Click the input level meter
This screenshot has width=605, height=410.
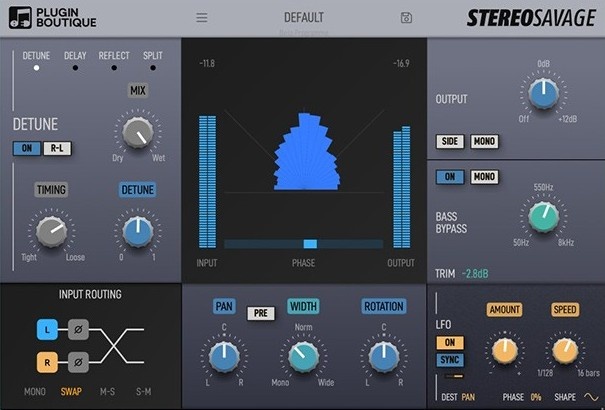207,181
